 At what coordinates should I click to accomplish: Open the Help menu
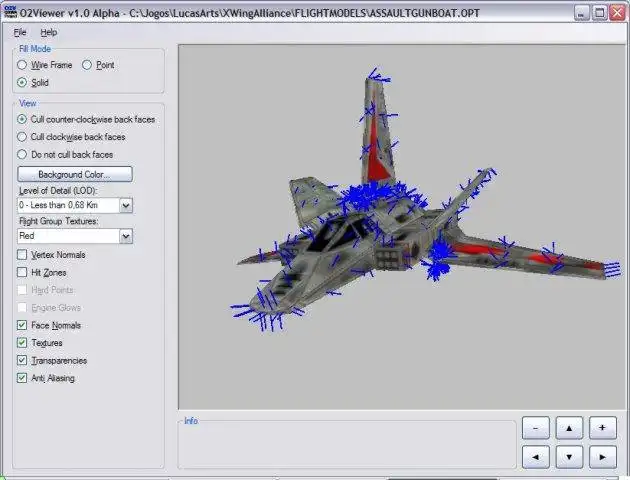pos(49,33)
